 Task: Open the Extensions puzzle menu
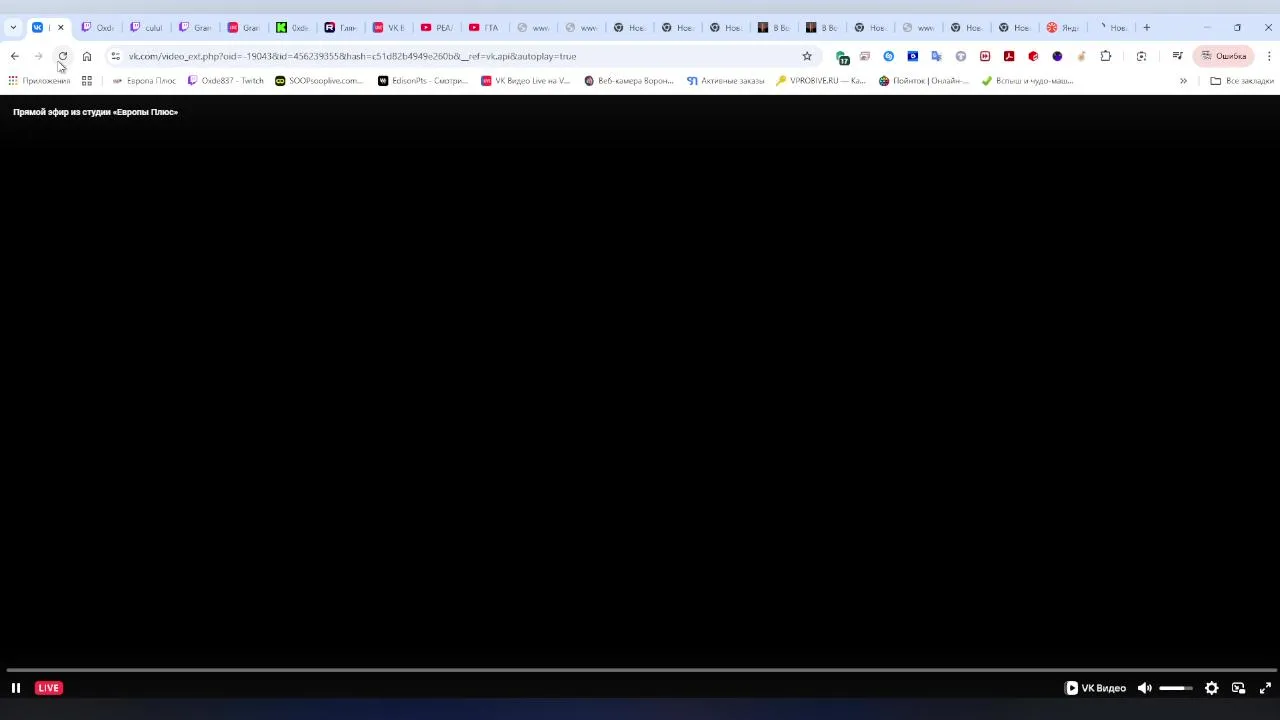pyautogui.click(x=1105, y=56)
